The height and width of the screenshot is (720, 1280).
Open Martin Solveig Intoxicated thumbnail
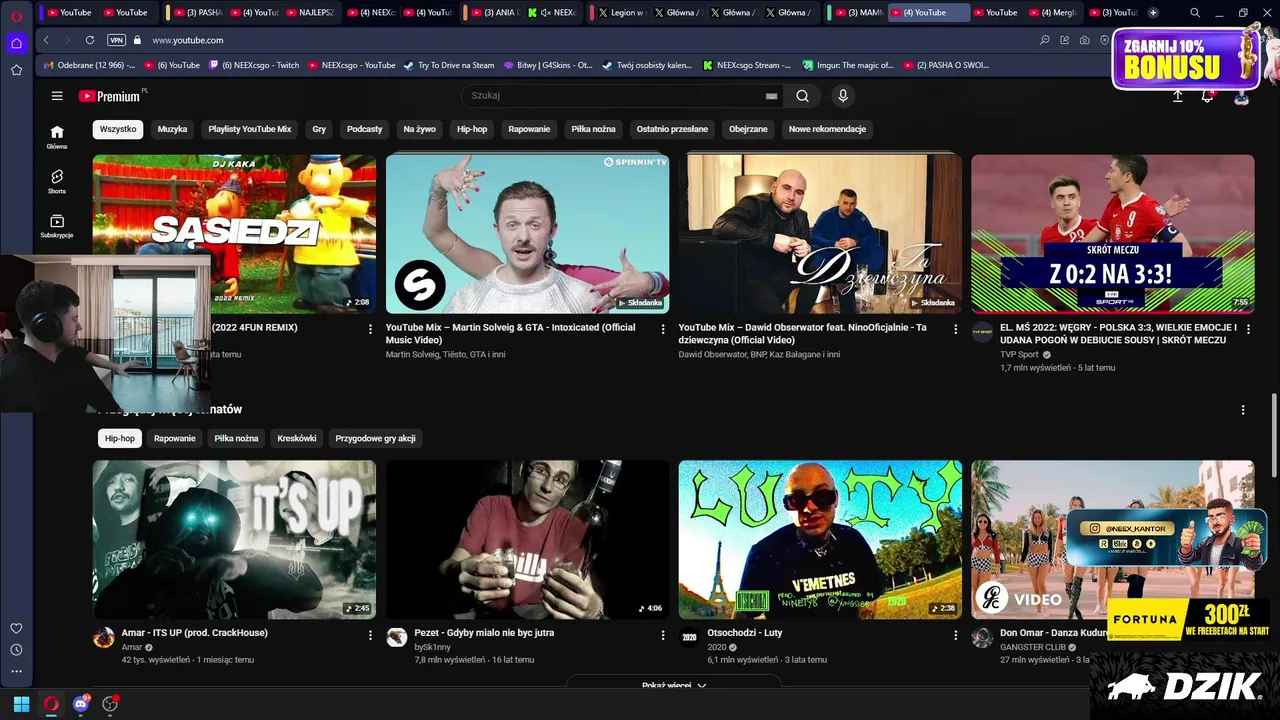pyautogui.click(x=527, y=234)
